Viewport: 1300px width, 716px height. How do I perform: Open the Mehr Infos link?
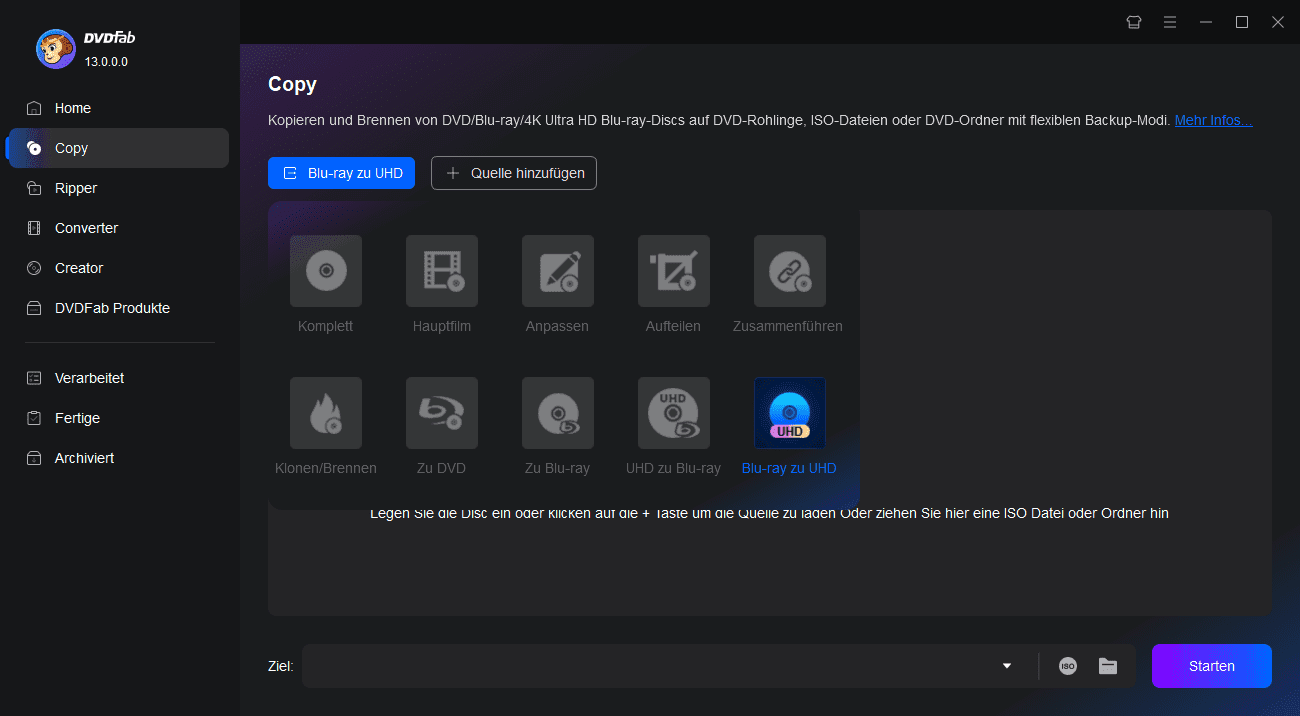1213,120
